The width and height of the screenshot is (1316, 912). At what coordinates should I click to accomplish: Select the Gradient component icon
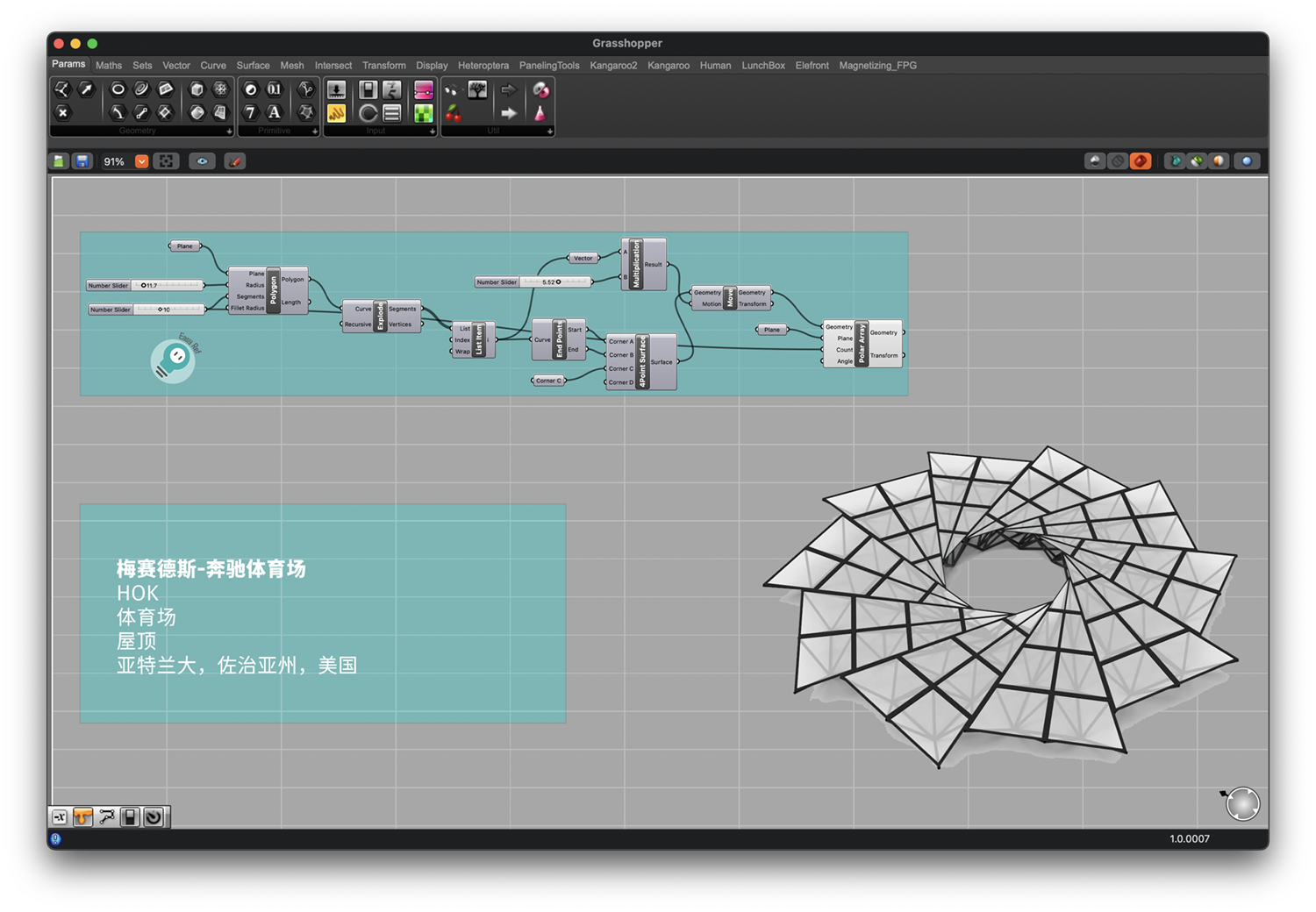424,89
